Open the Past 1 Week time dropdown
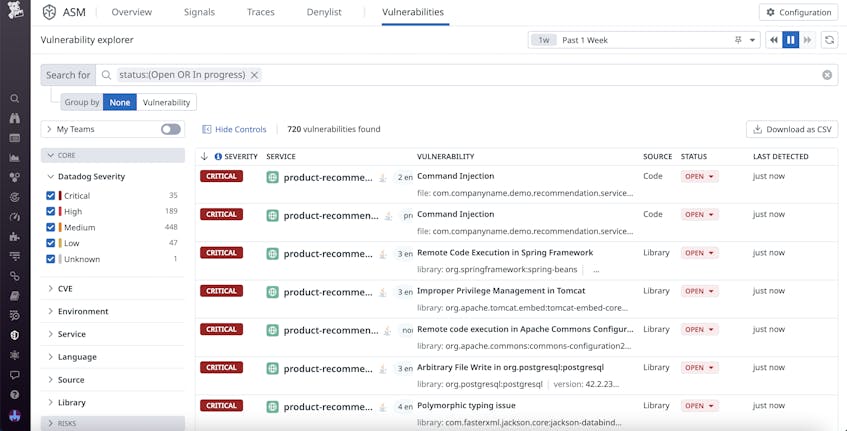This screenshot has height=431, width=847. (x=644, y=40)
